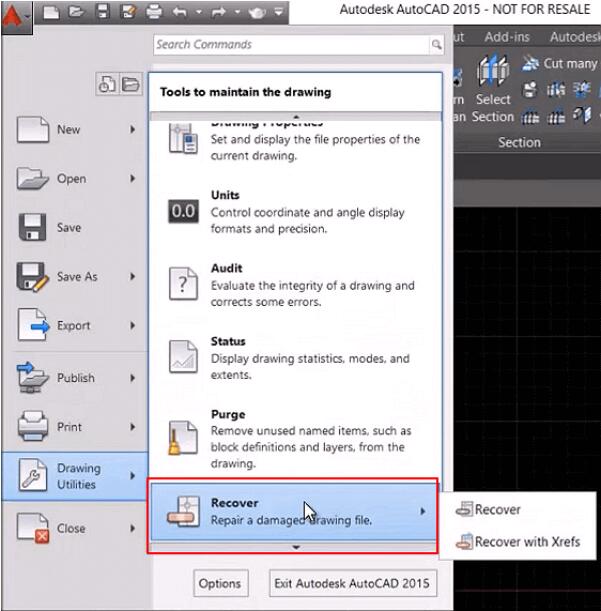Click the Search Commands input field
Image resolution: width=601 pixels, height=611 pixels.
tap(292, 45)
